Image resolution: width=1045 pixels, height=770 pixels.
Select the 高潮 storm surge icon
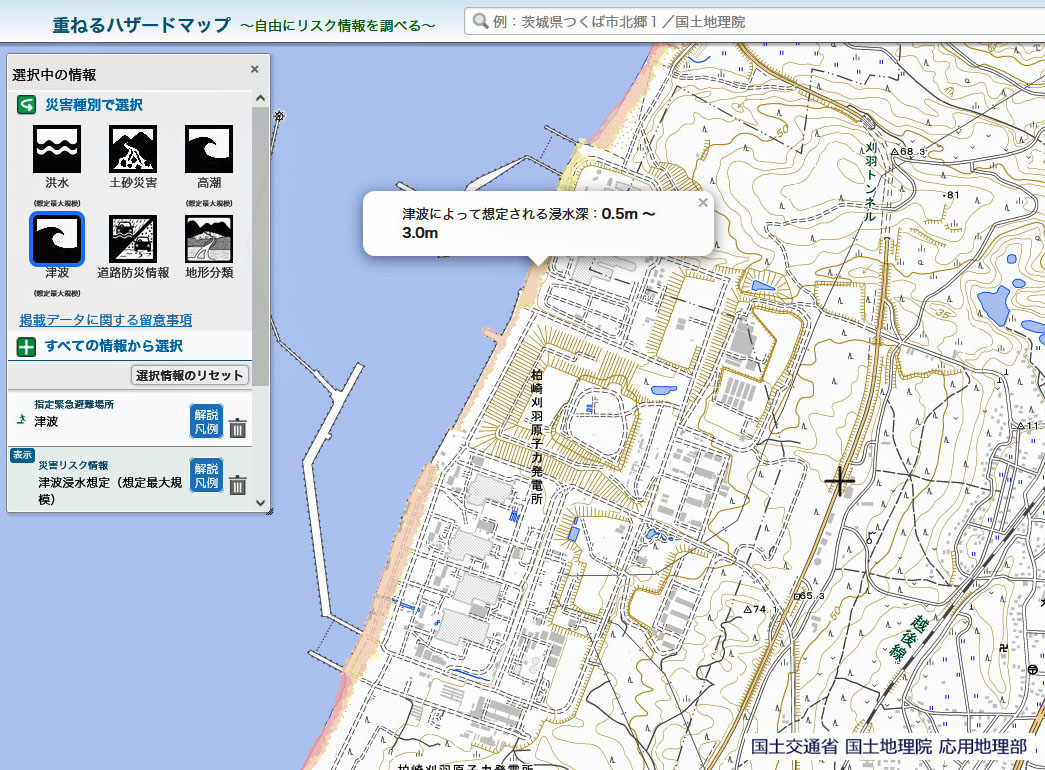pyautogui.click(x=209, y=149)
